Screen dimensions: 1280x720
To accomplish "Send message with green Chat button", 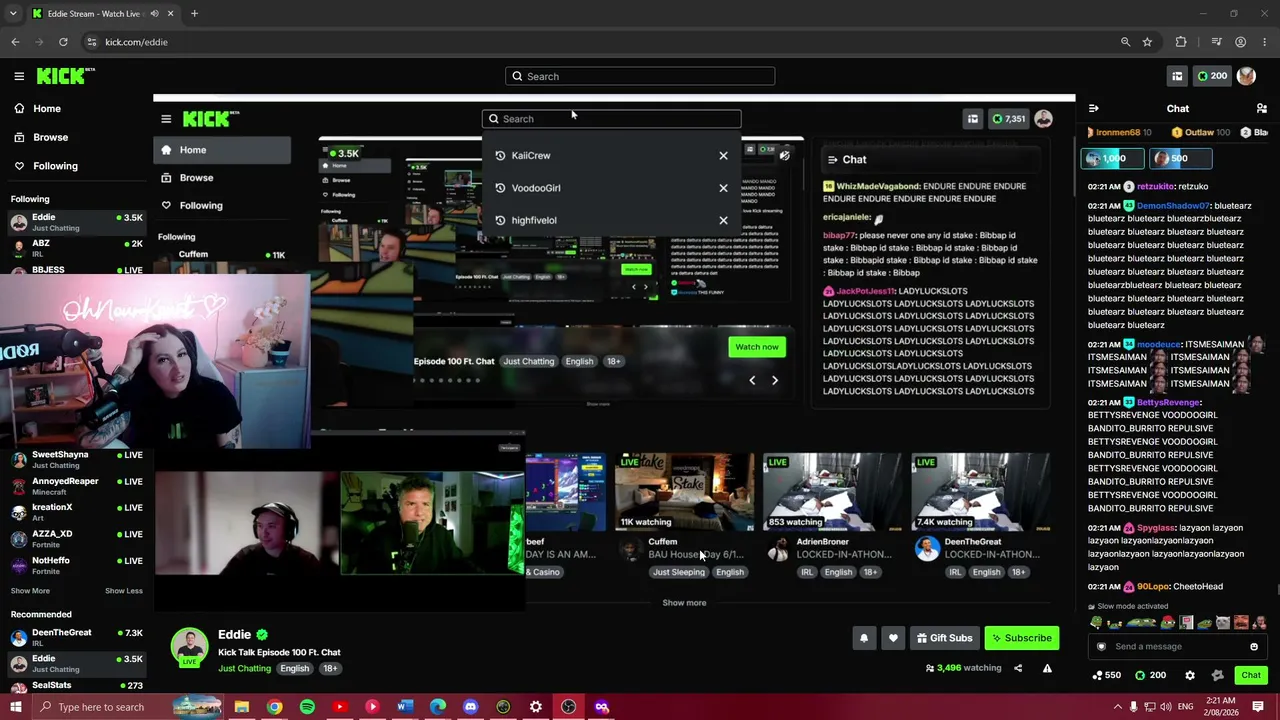I will tap(1251, 675).
